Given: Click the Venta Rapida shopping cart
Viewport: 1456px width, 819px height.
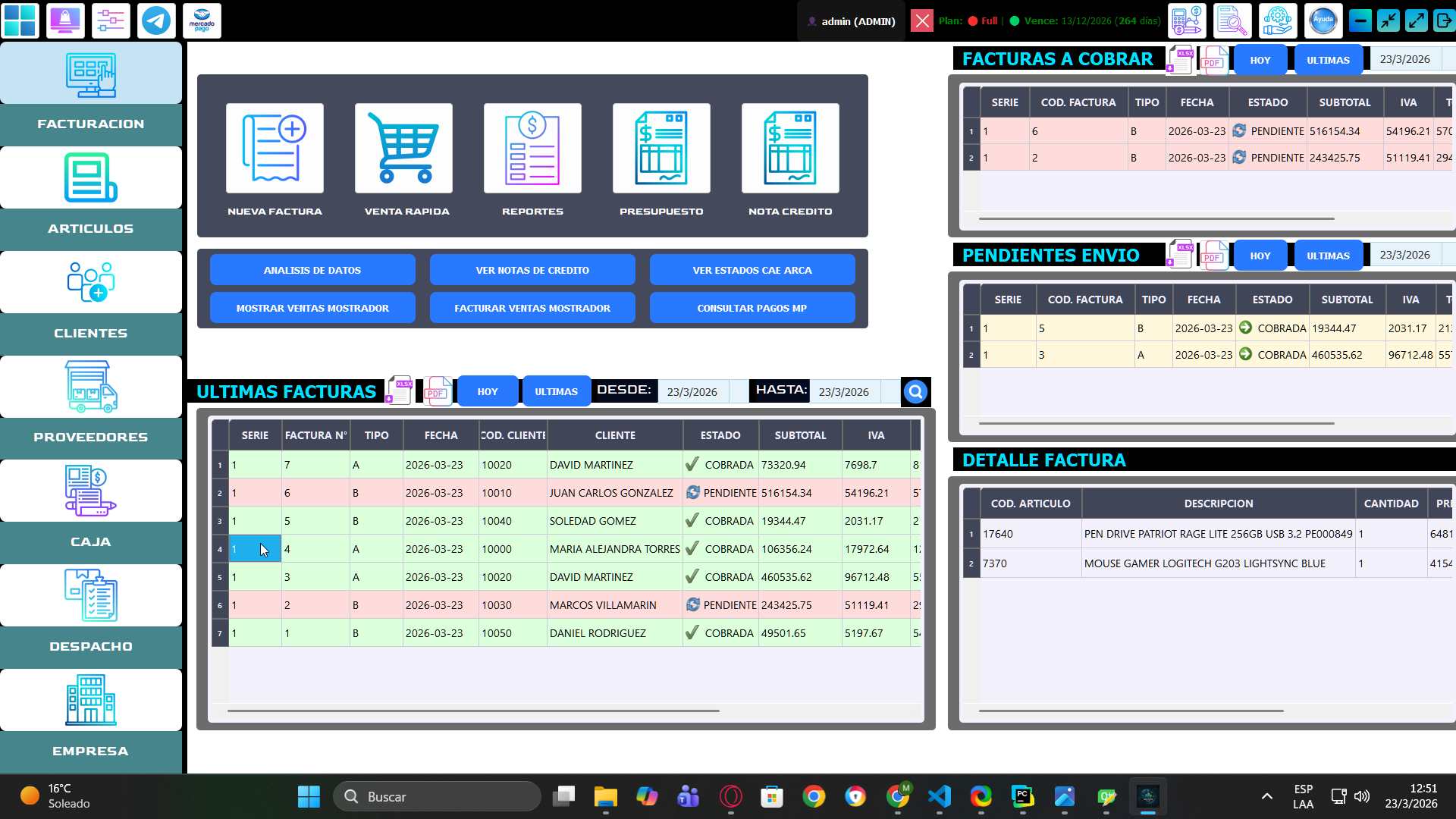Looking at the screenshot, I should coord(403,149).
